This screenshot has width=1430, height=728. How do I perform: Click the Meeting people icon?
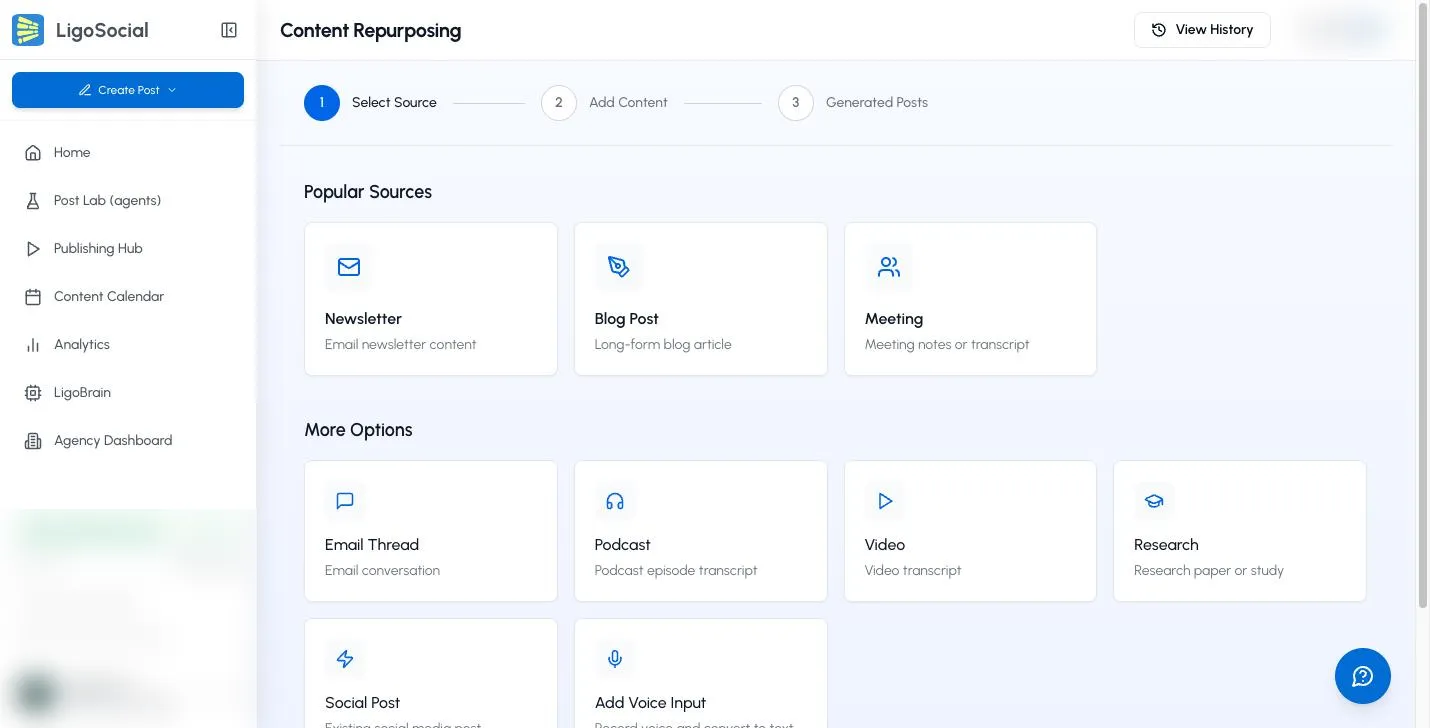[889, 267]
